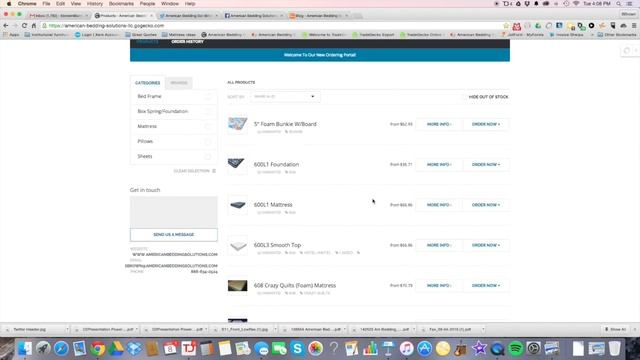640x360 pixels.
Task: Open Skype from the Dock
Action: coord(298,349)
